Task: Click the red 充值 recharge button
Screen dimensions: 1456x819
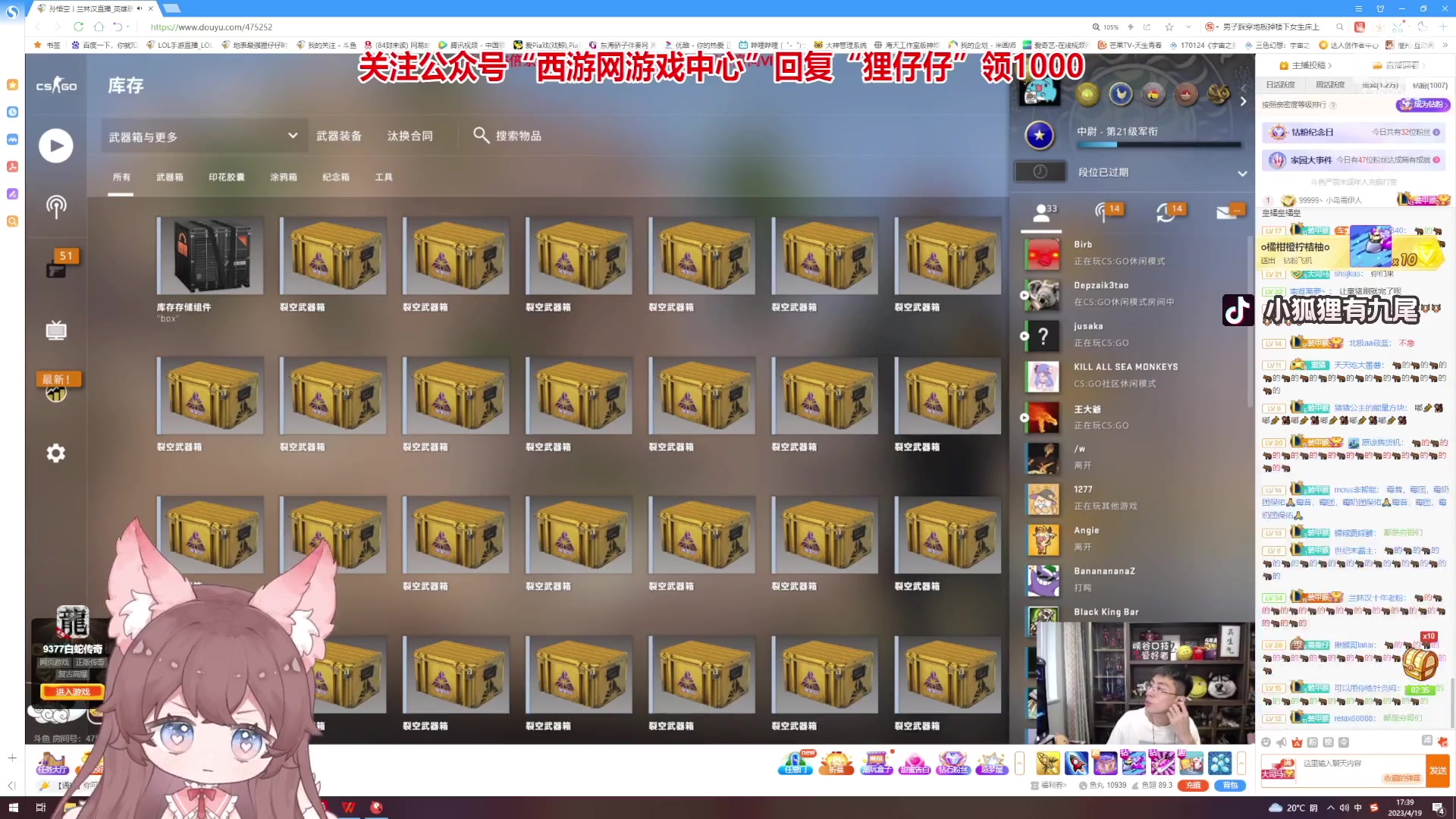Action: coord(1193,786)
